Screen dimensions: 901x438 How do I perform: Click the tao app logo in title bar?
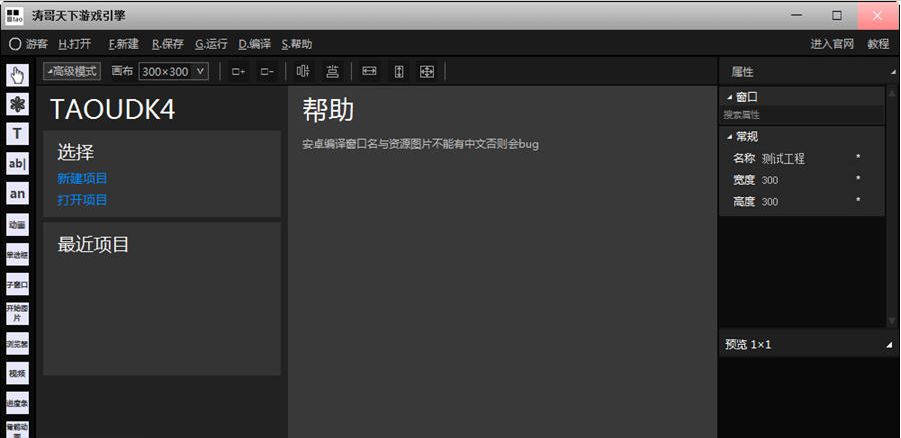(15, 16)
